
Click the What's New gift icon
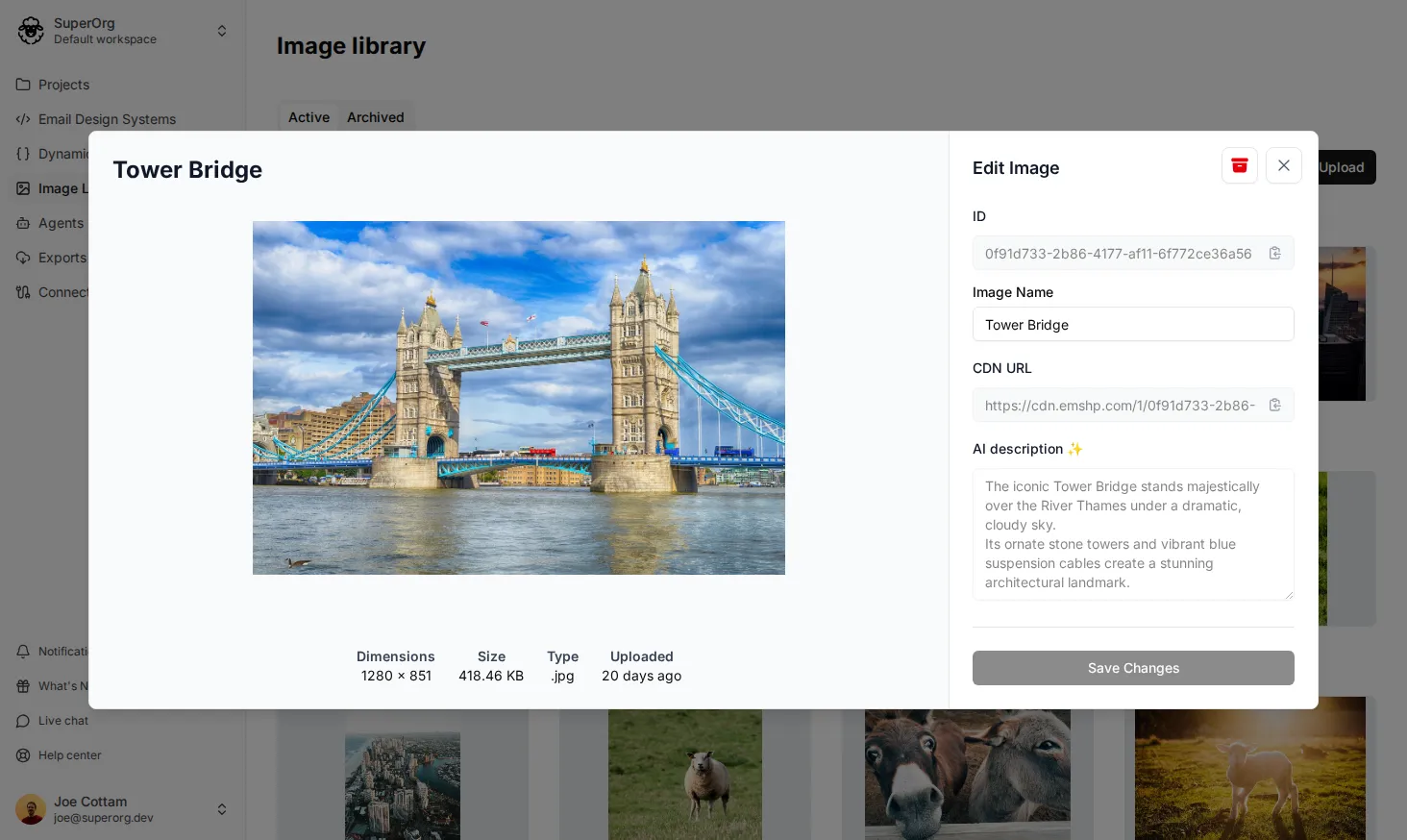coord(23,686)
